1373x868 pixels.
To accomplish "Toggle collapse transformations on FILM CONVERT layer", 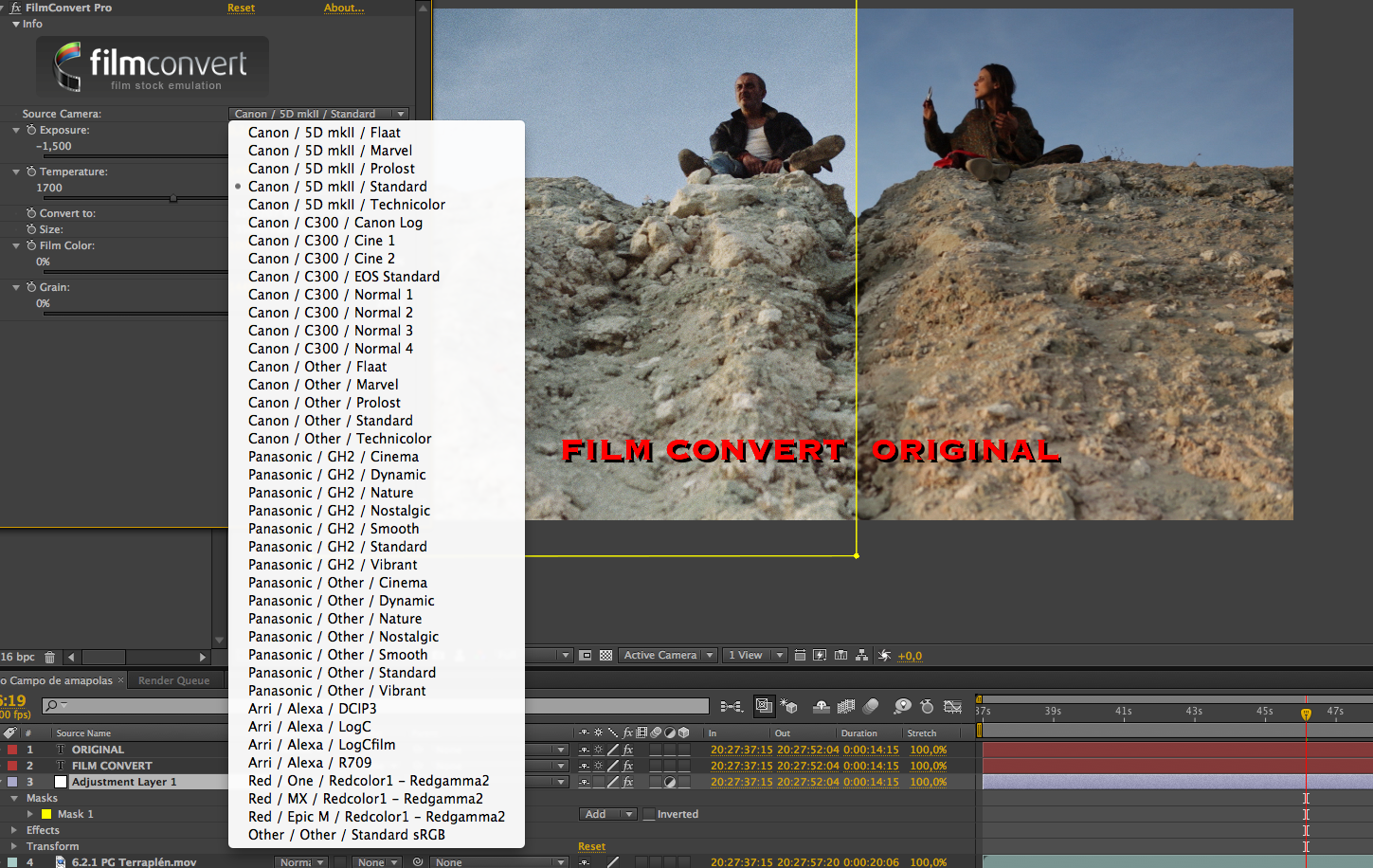I will [x=598, y=766].
